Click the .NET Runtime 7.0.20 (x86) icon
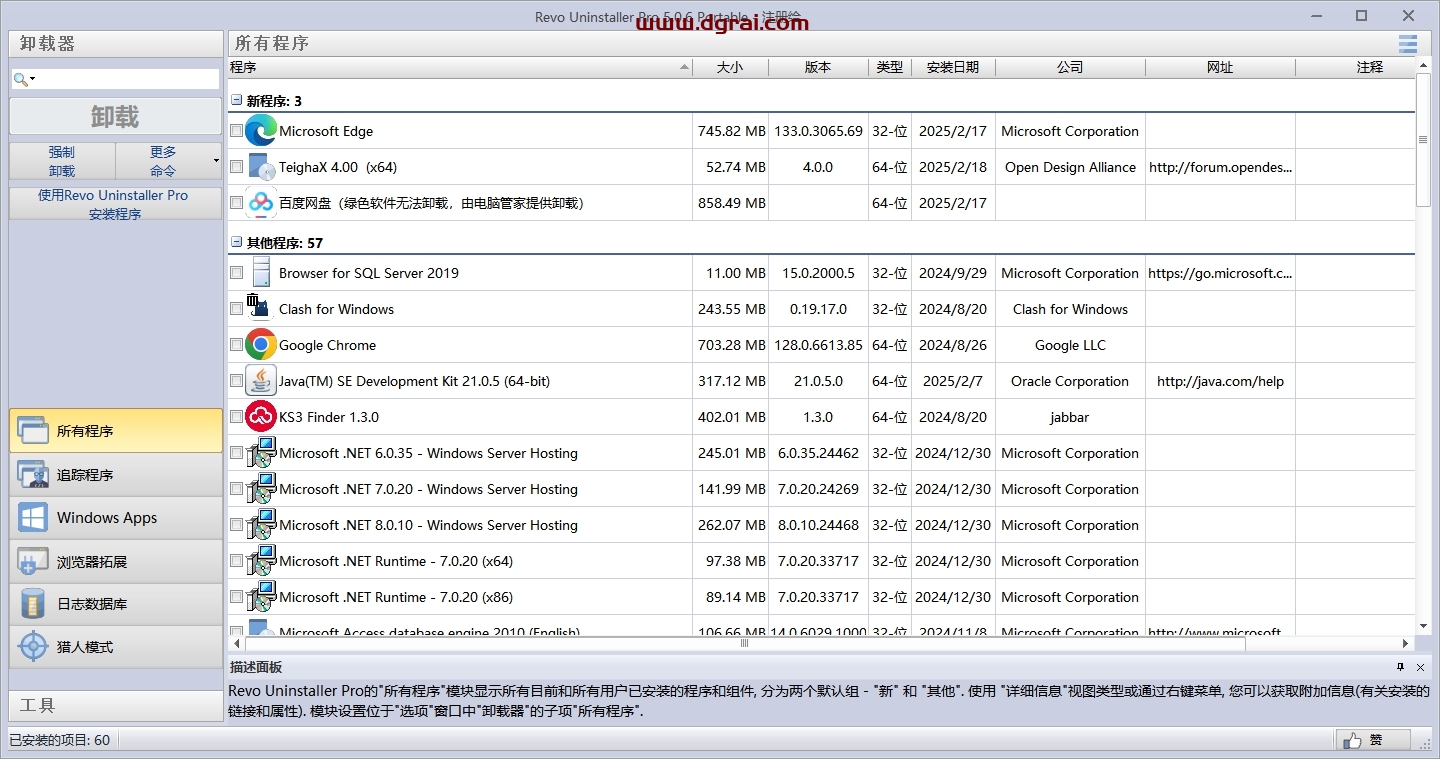1440x759 pixels. point(261,597)
